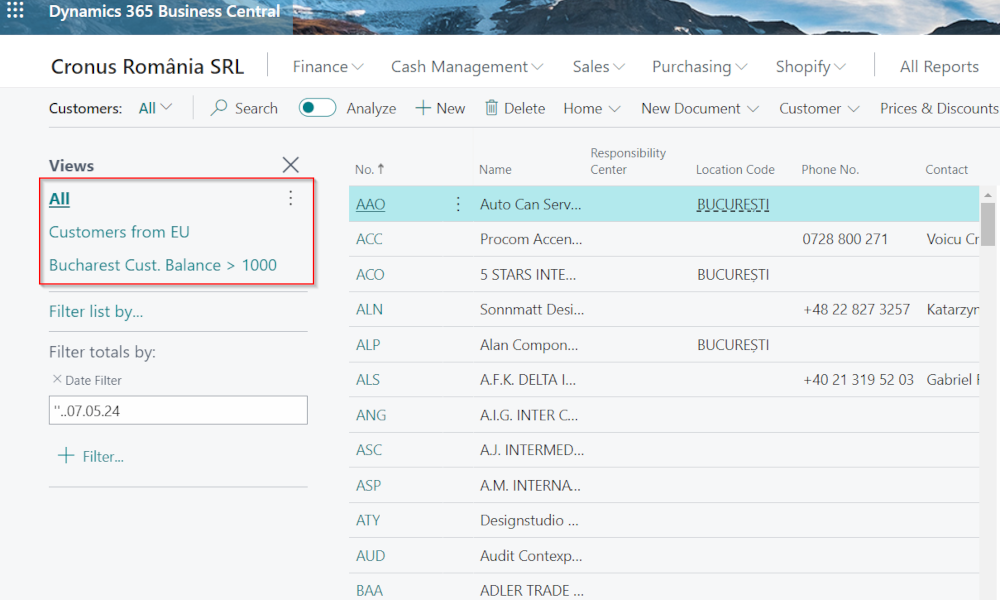Select phone number +48 22 827 3257
1000x600 pixels.
(857, 309)
